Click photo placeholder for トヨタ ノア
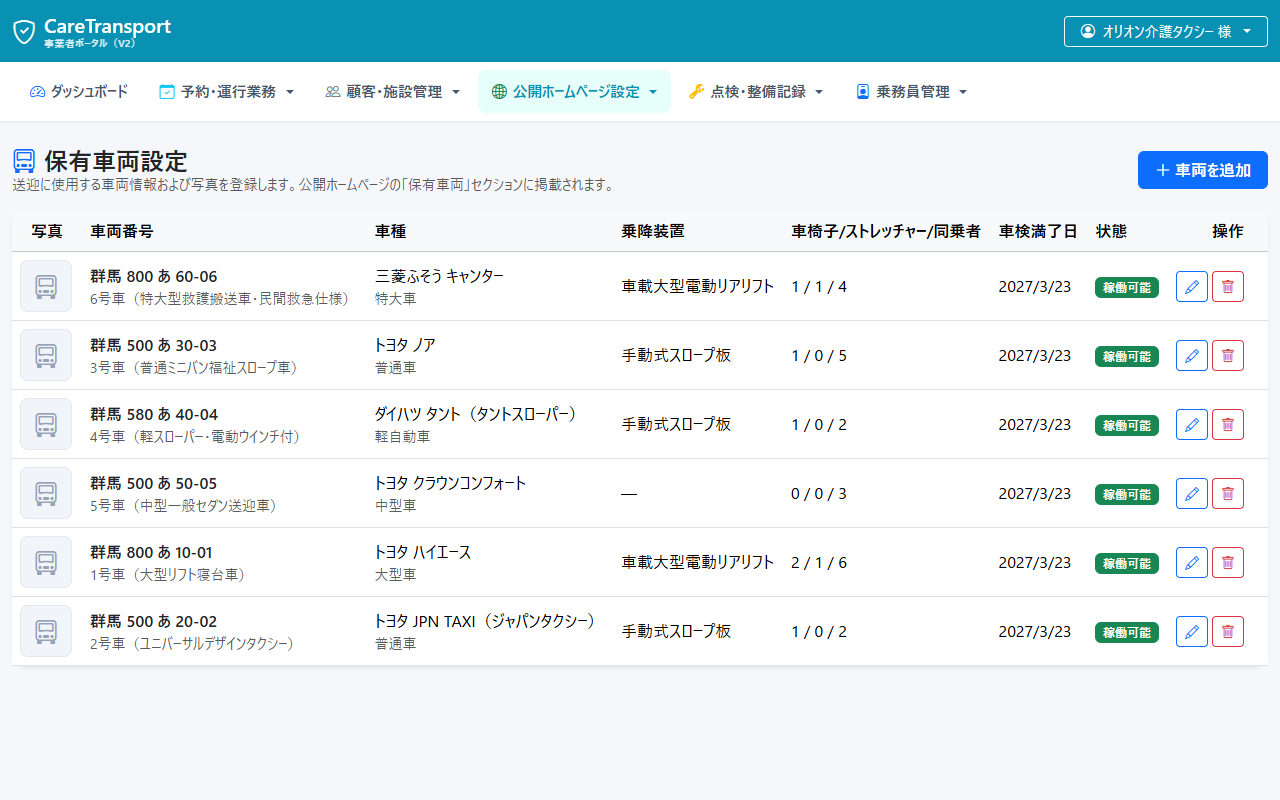 pos(46,356)
